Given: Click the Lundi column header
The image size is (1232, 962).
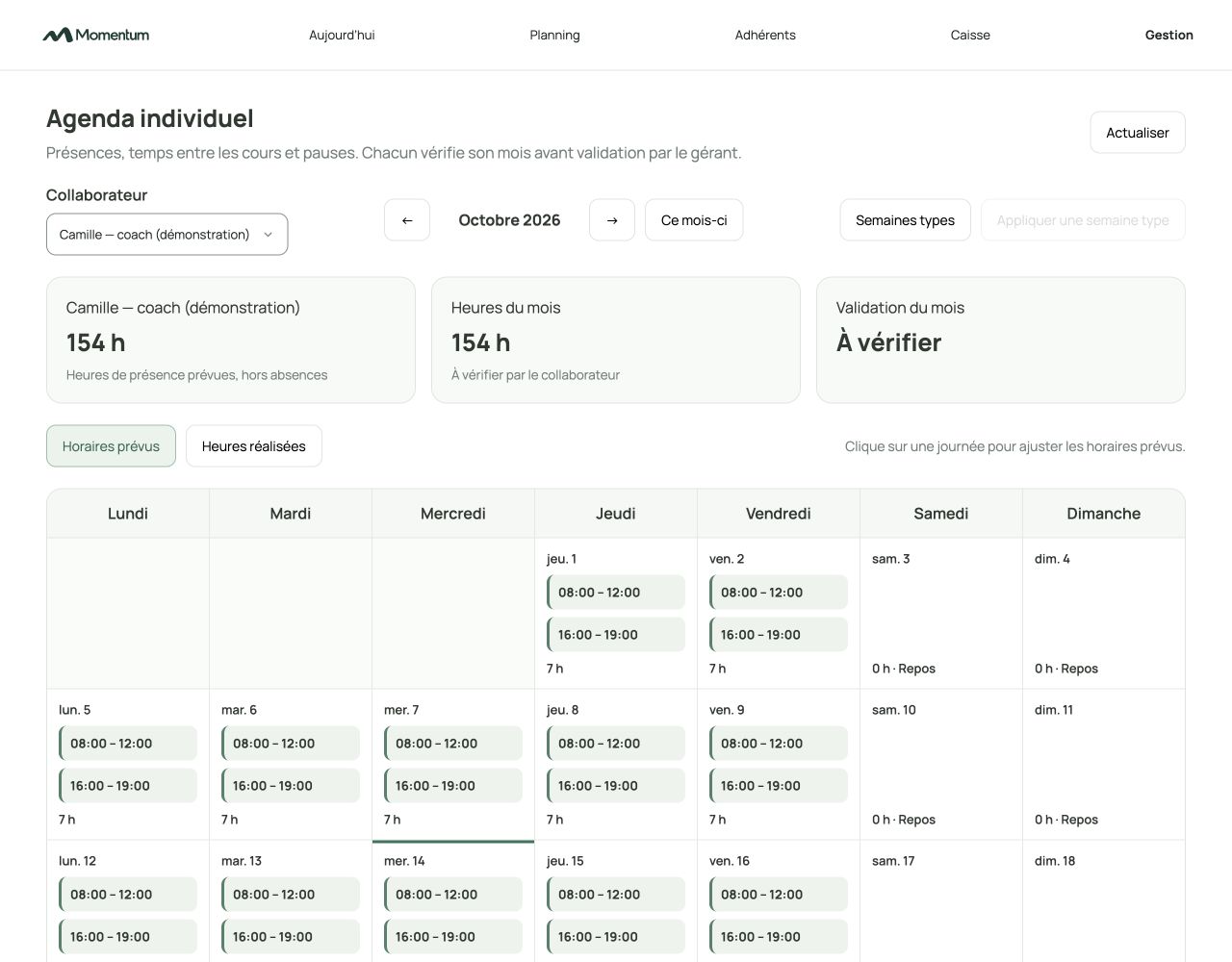Looking at the screenshot, I should 128,514.
